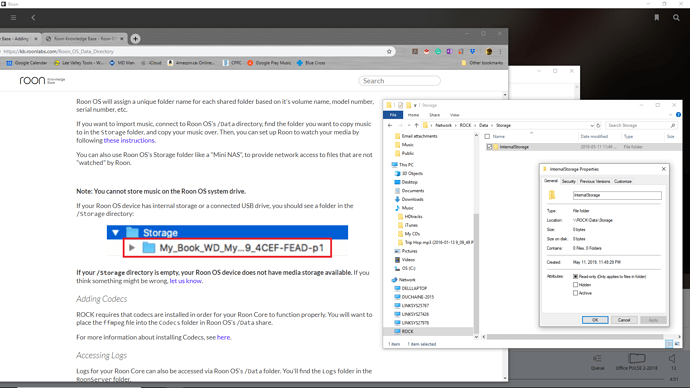This screenshot has height=388, width=690.
Task: Go back in Explorer
Action: [390, 125]
